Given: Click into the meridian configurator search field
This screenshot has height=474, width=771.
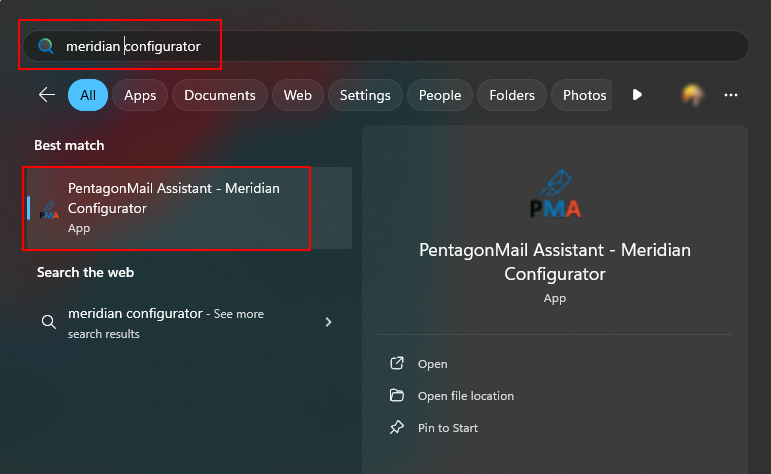Looking at the screenshot, I should coord(386,46).
